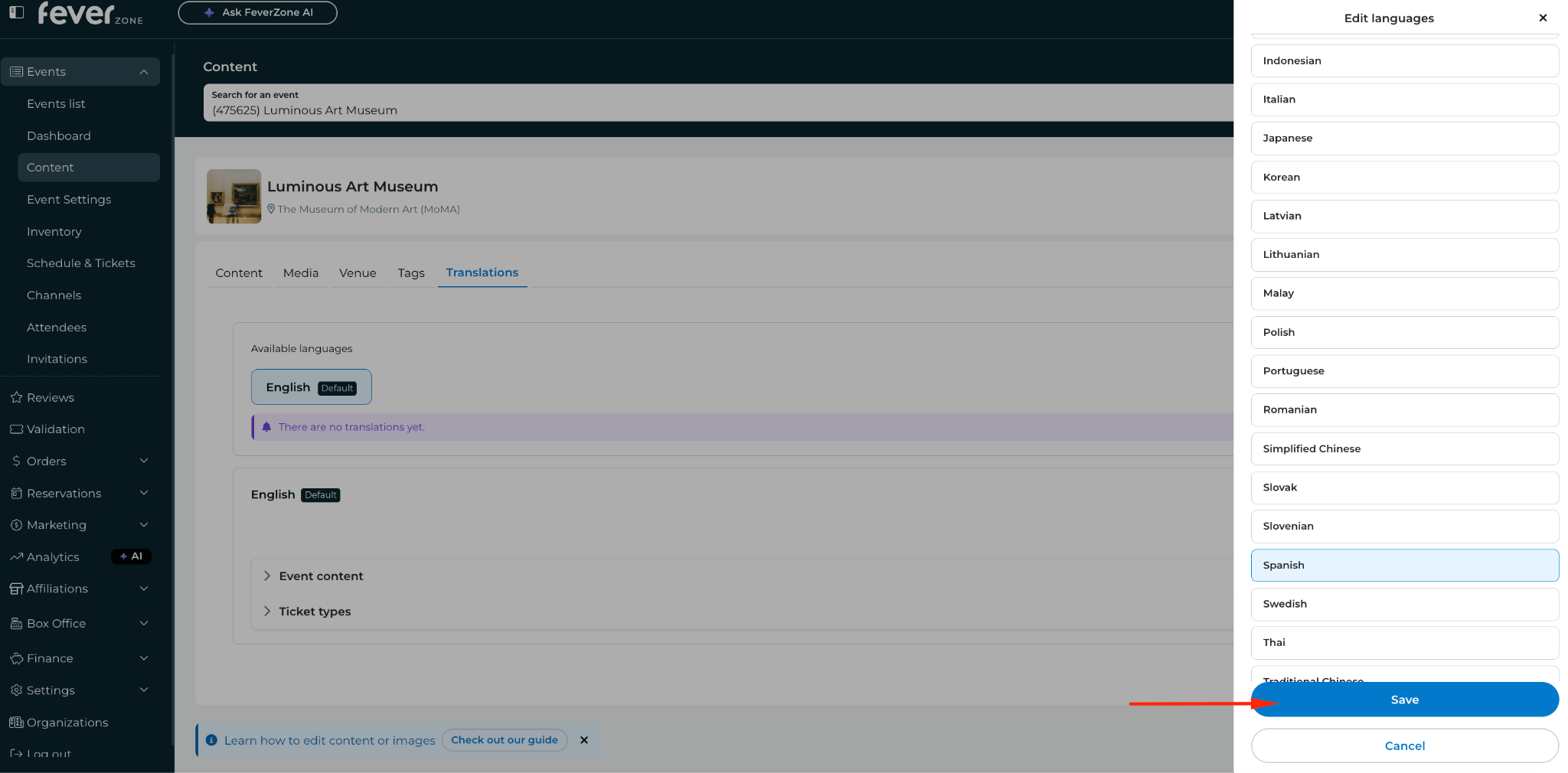Click the Finance piggy bank icon
This screenshot has width=1568, height=773.
click(16, 659)
